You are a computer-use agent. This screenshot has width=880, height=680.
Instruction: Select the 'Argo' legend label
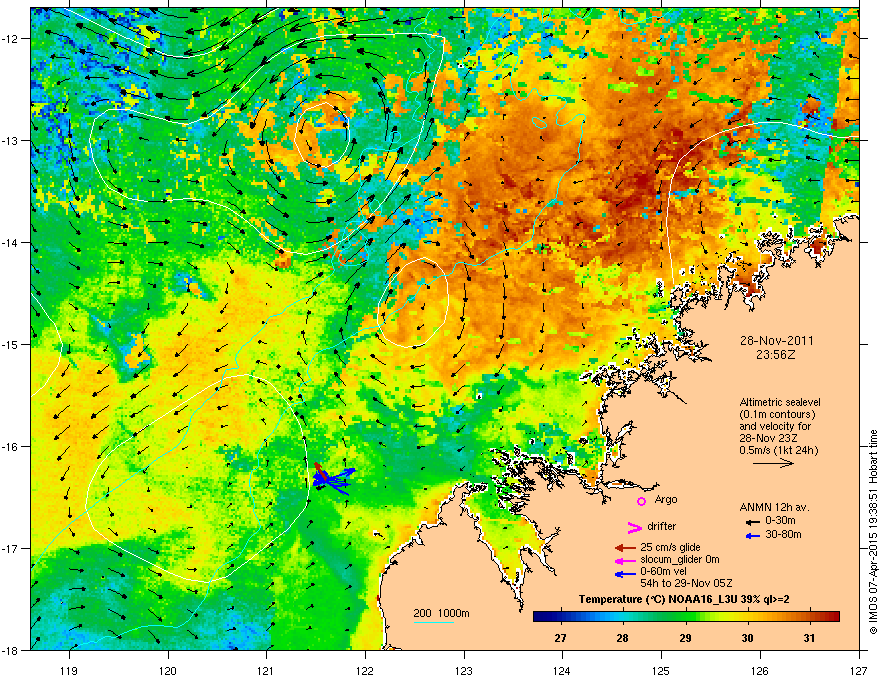(666, 499)
